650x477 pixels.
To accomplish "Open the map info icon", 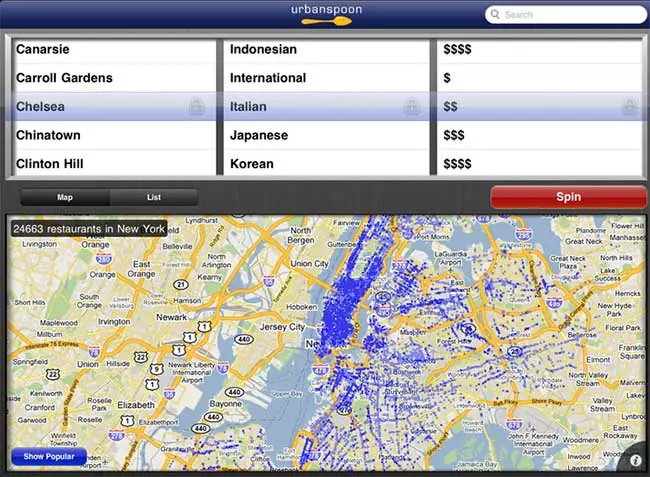I will point(635,460).
